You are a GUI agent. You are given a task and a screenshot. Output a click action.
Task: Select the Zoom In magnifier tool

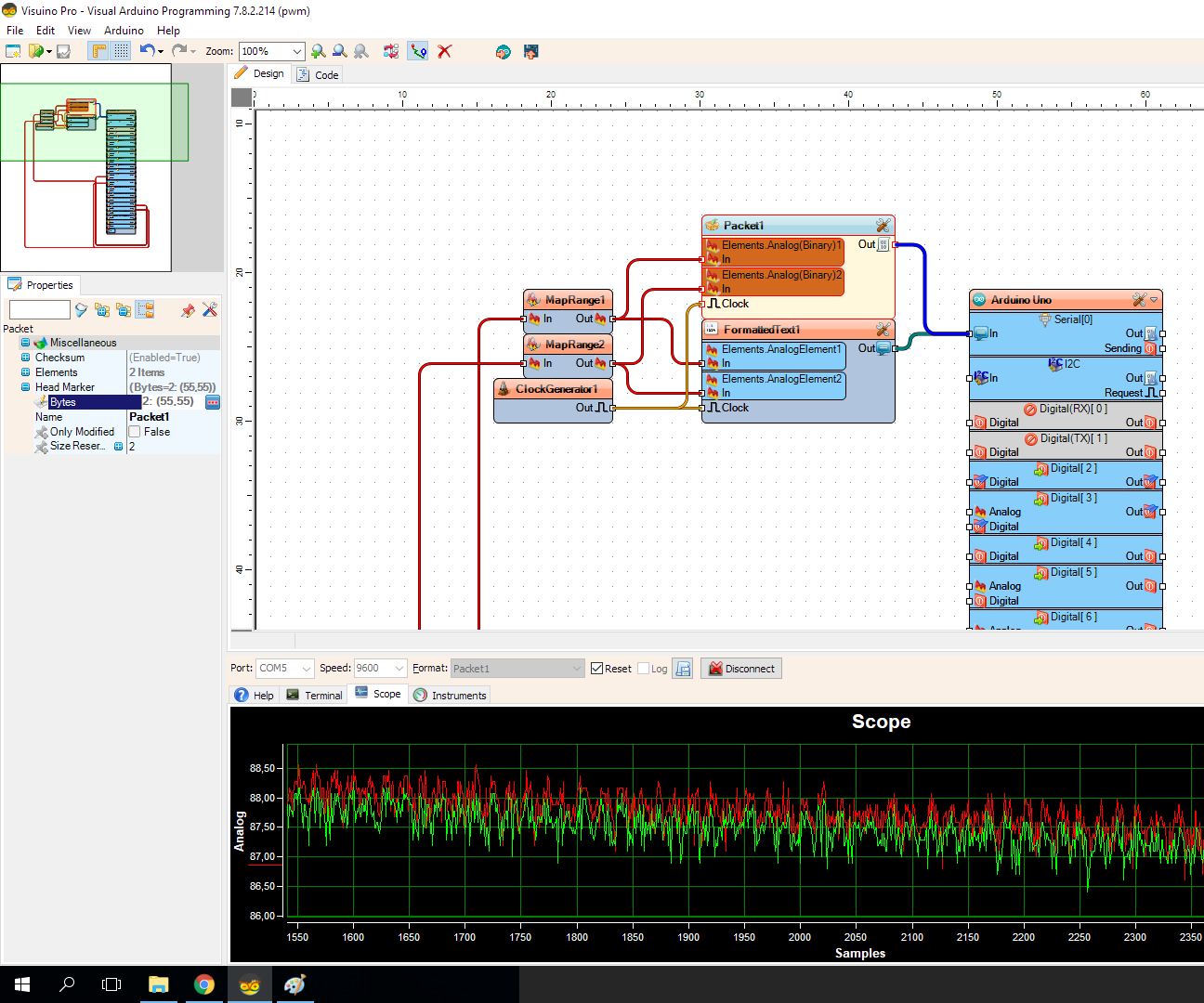tap(316, 51)
